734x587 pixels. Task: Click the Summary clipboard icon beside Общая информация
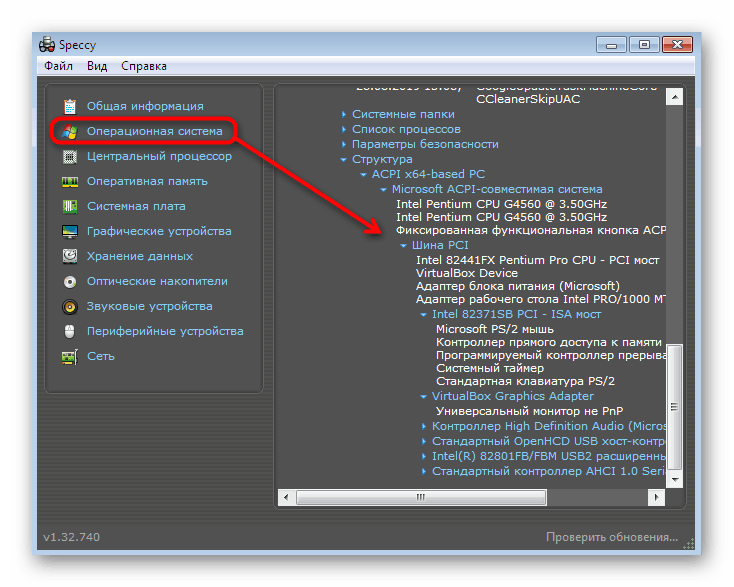70,106
